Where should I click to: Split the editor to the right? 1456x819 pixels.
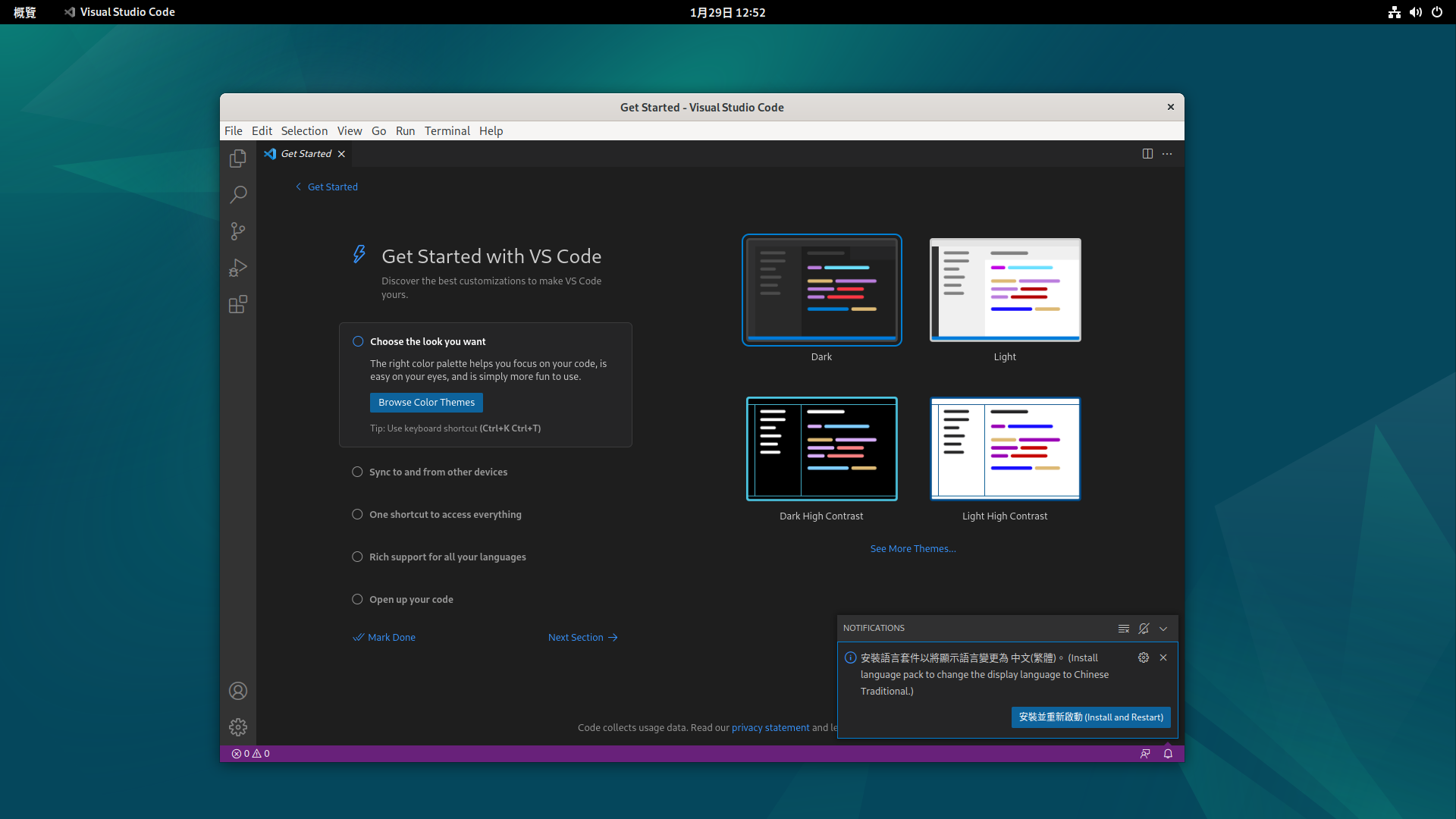pyautogui.click(x=1147, y=154)
